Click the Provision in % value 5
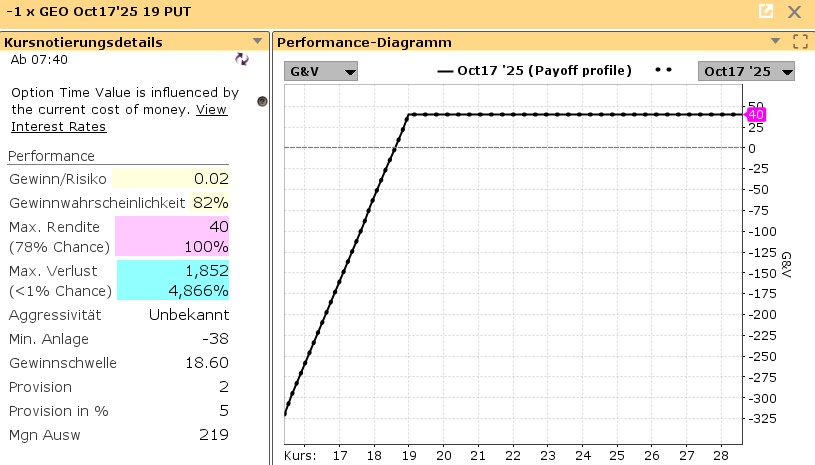This screenshot has width=815, height=465. (224, 410)
